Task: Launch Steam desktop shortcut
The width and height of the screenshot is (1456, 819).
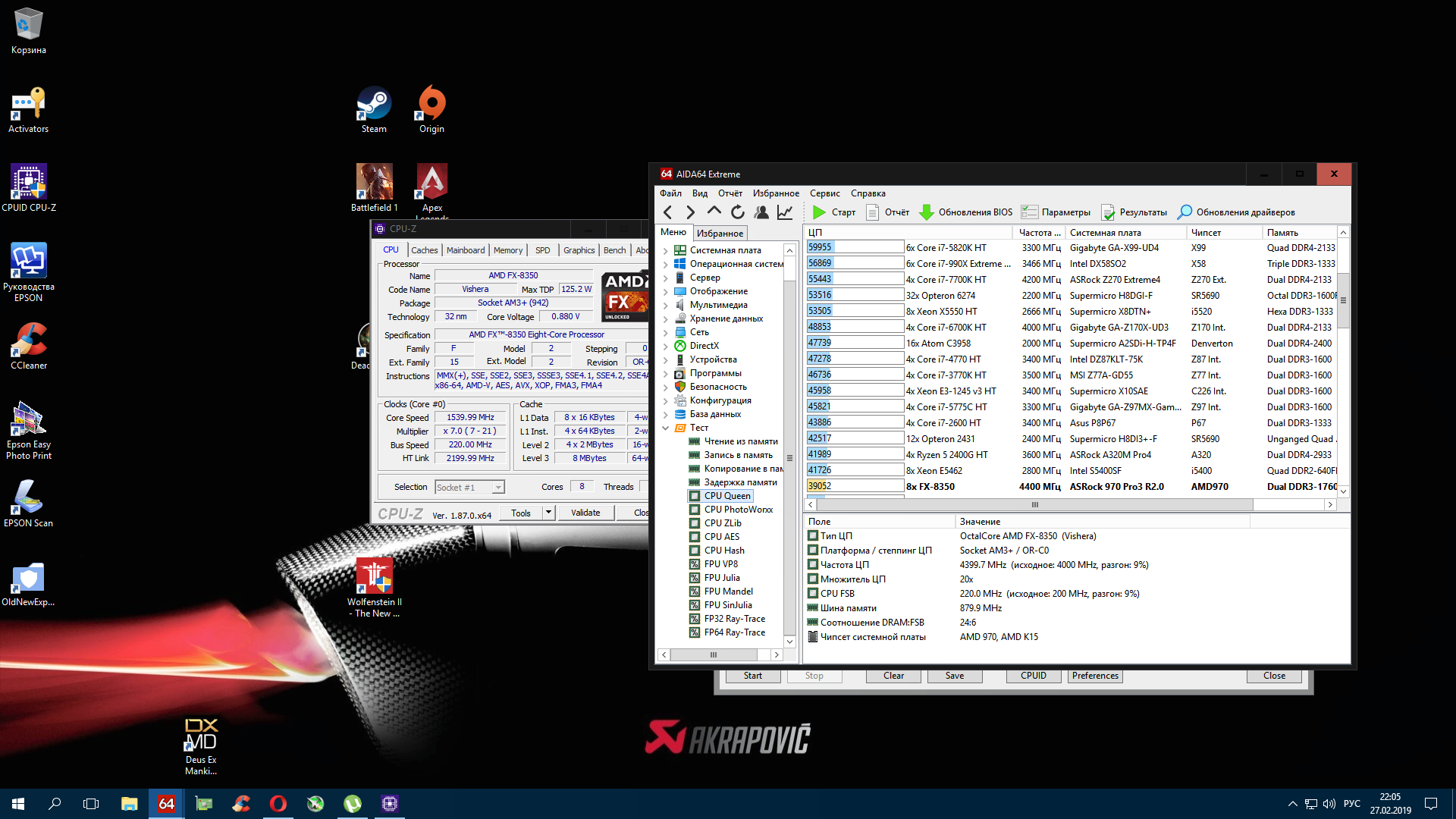Action: (374, 110)
